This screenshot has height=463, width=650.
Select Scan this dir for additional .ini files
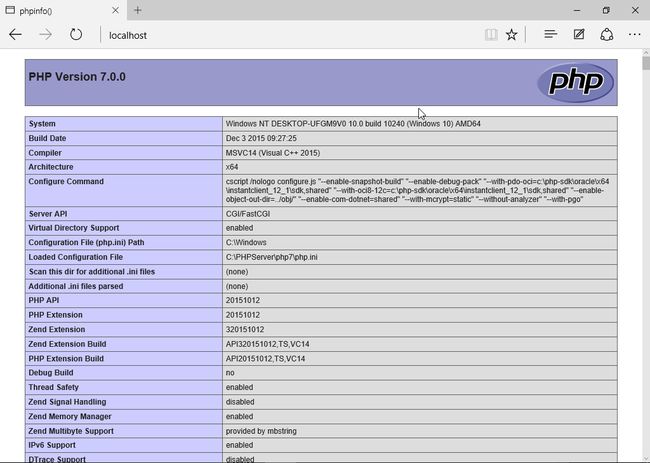tap(92, 271)
